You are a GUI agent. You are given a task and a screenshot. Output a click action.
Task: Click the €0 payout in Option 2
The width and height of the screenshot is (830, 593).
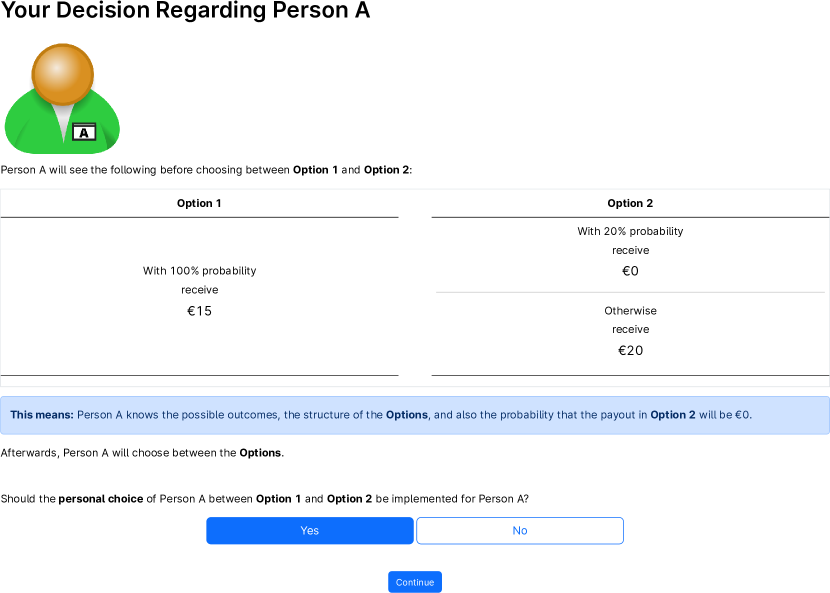point(630,271)
